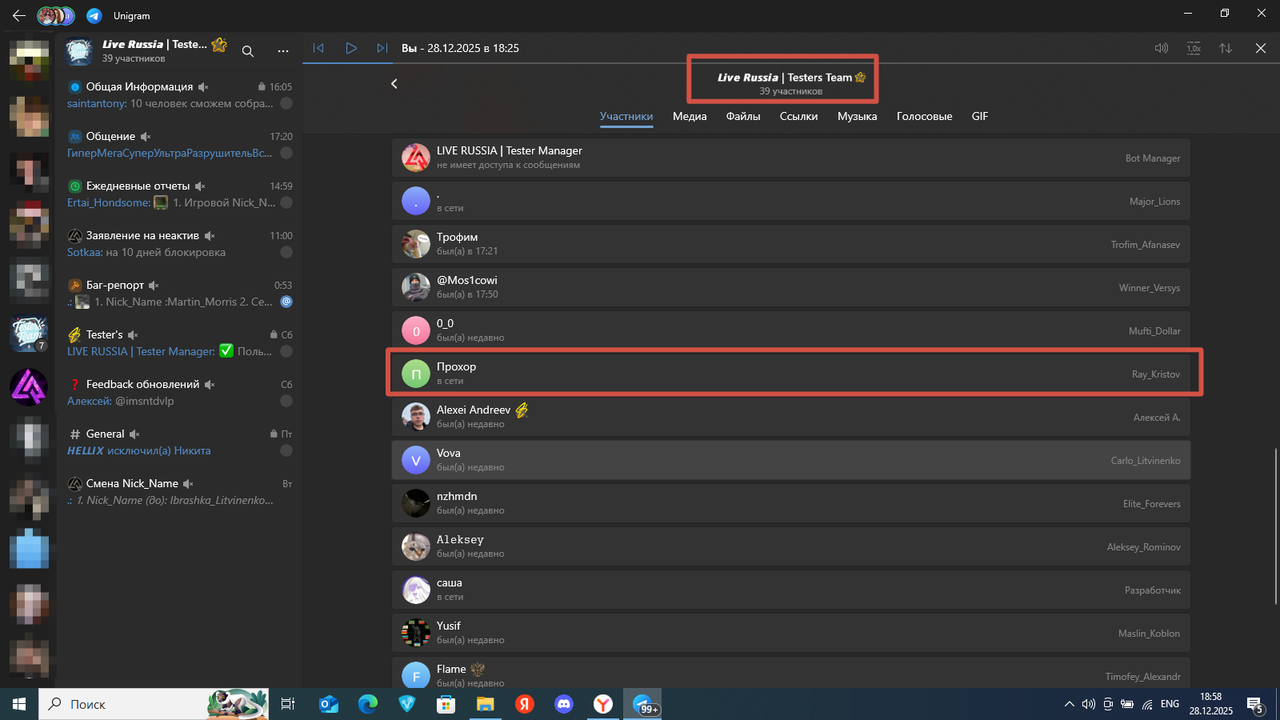Click Testers Team group avatar in header
1280x720 pixels.
point(79,51)
